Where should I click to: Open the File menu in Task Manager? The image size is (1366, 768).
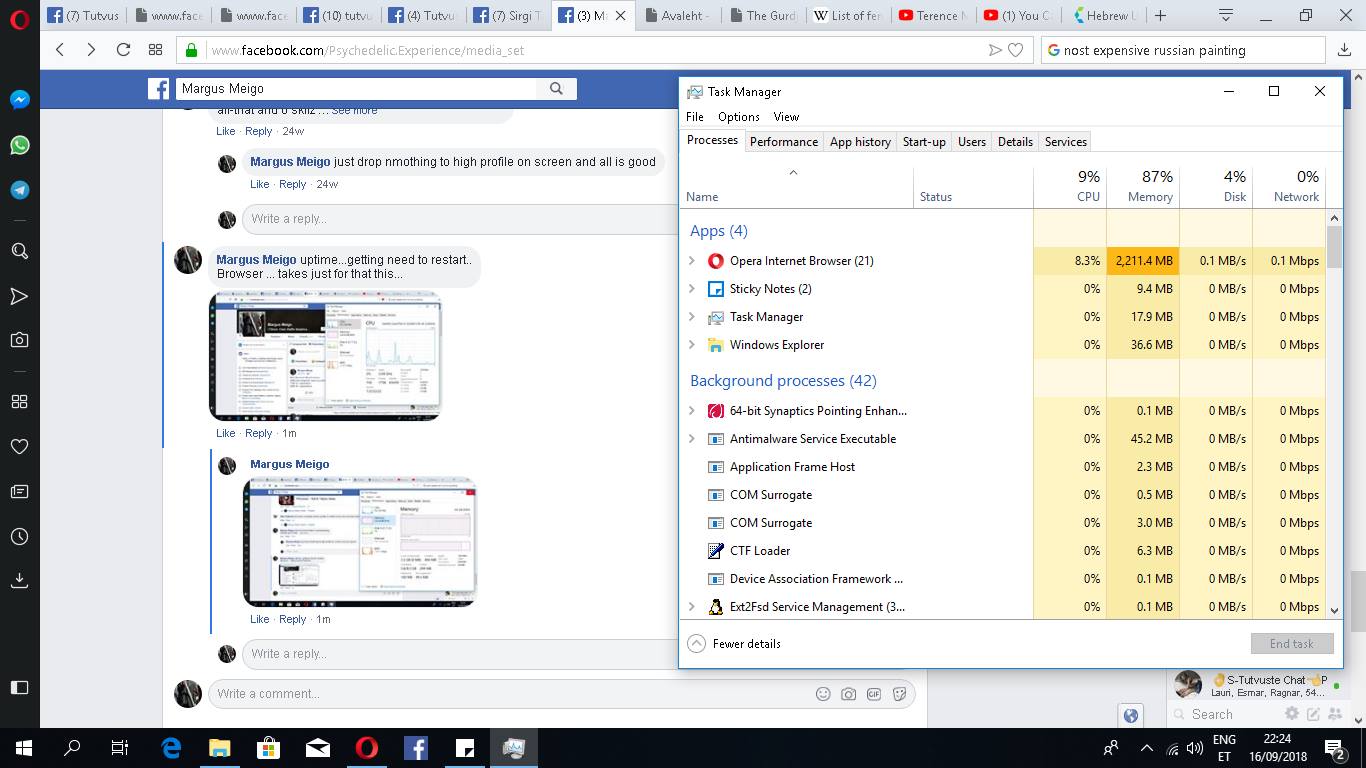coord(695,117)
